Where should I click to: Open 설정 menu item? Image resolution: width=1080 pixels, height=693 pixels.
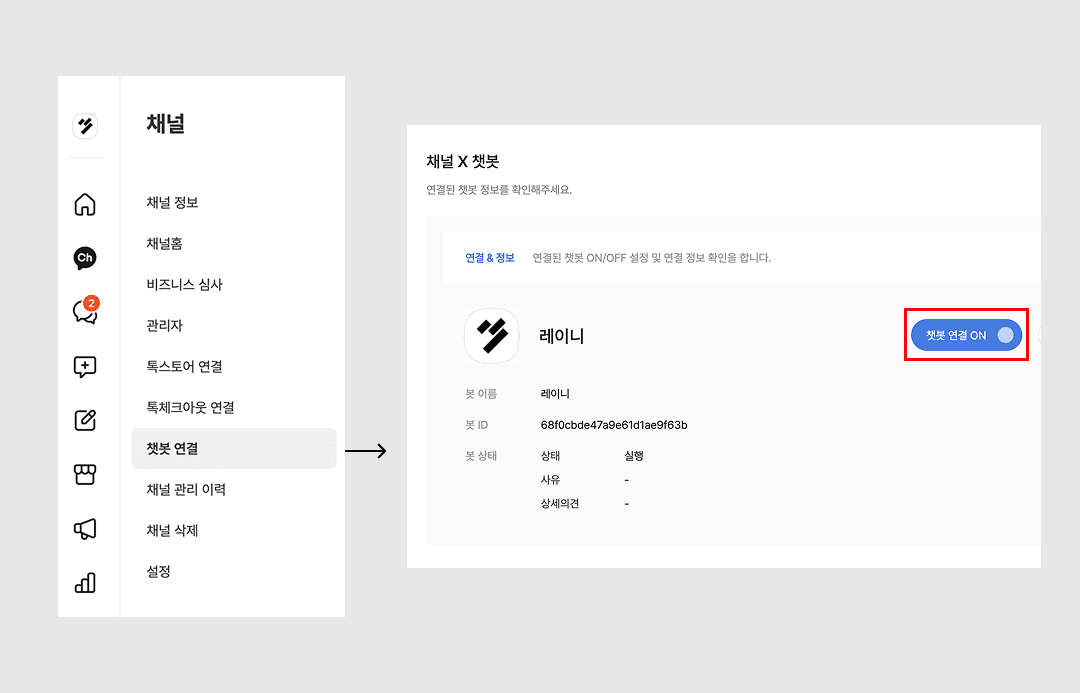(x=158, y=571)
